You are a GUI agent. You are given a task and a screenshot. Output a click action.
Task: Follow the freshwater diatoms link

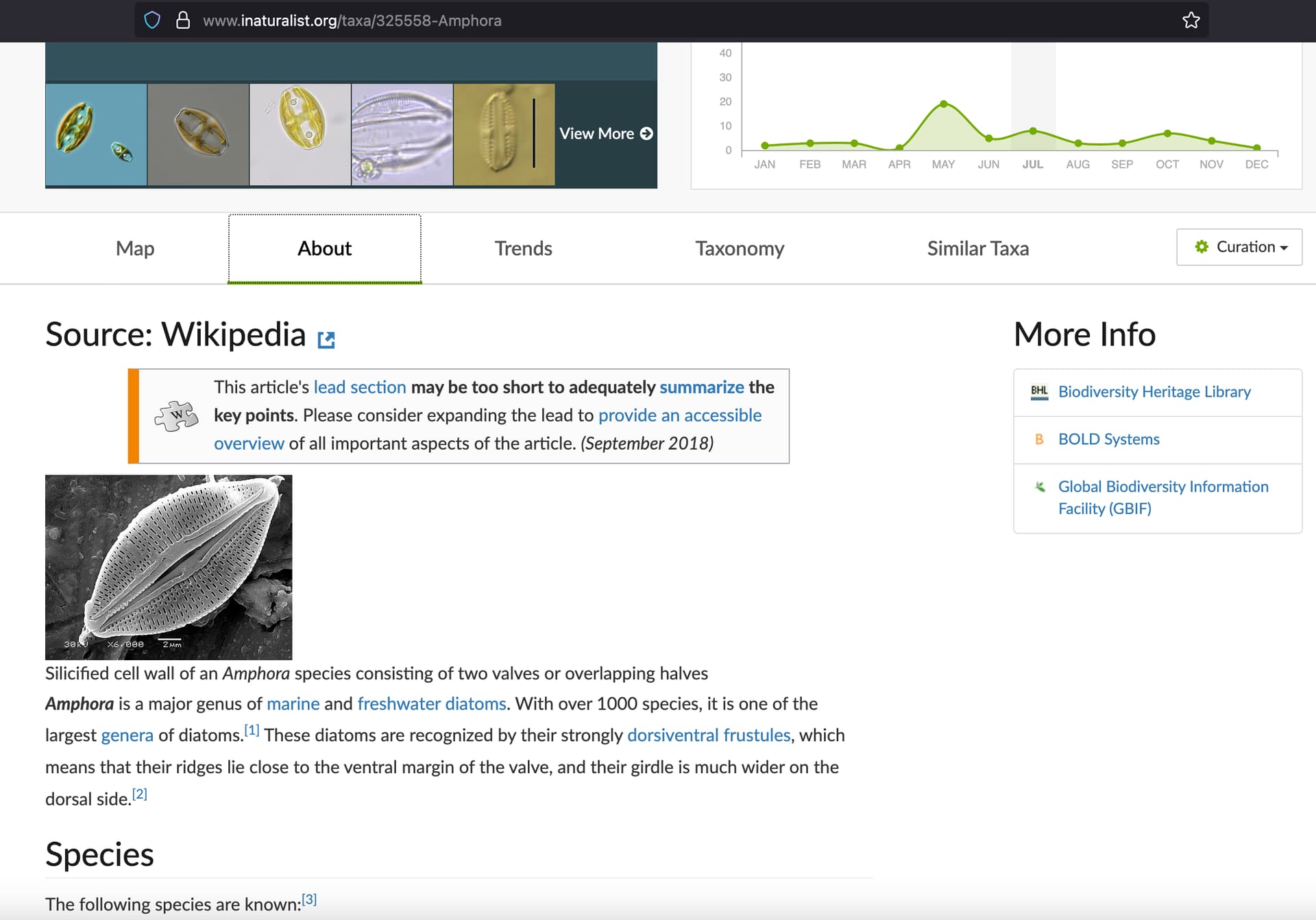(x=431, y=704)
